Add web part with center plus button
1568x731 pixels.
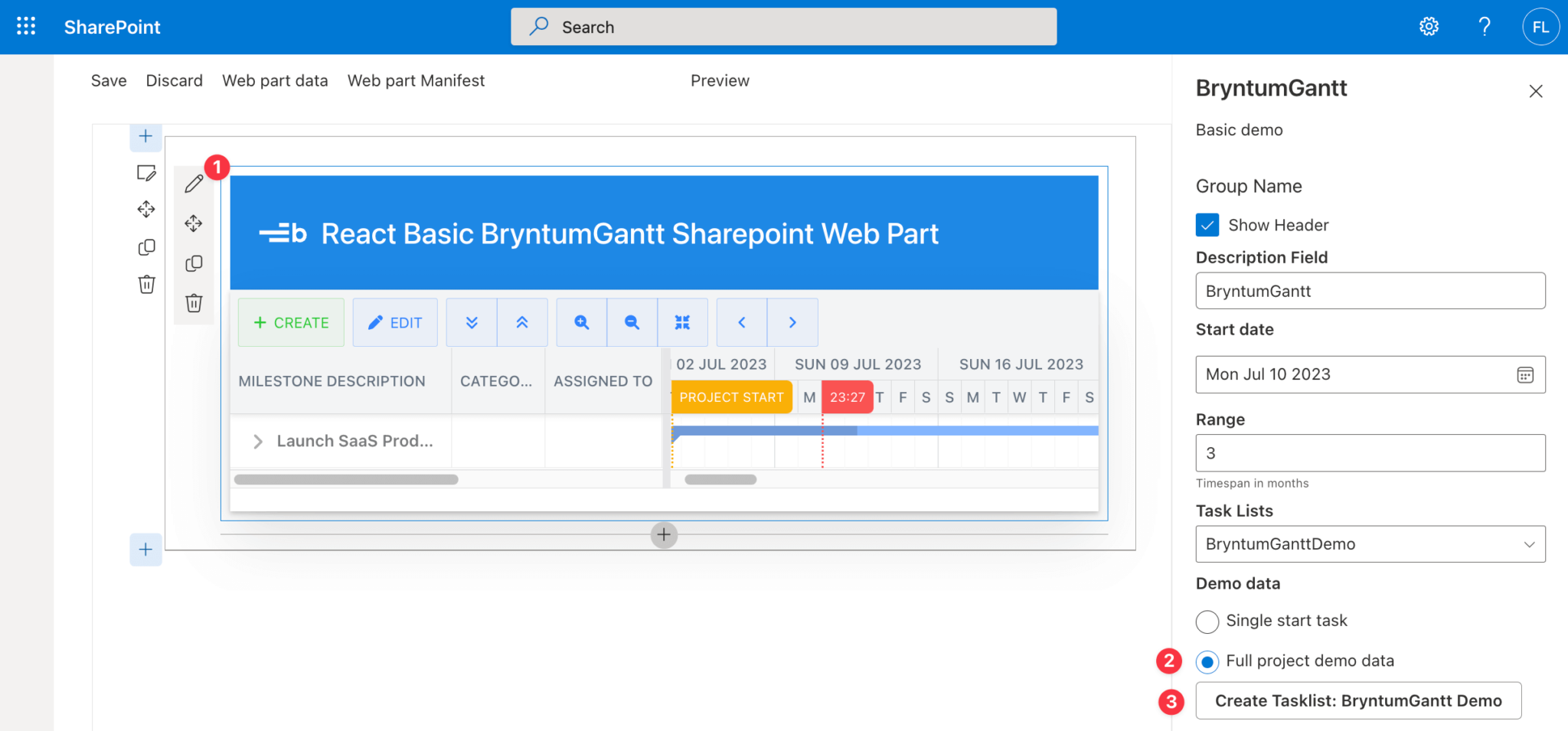[664, 535]
